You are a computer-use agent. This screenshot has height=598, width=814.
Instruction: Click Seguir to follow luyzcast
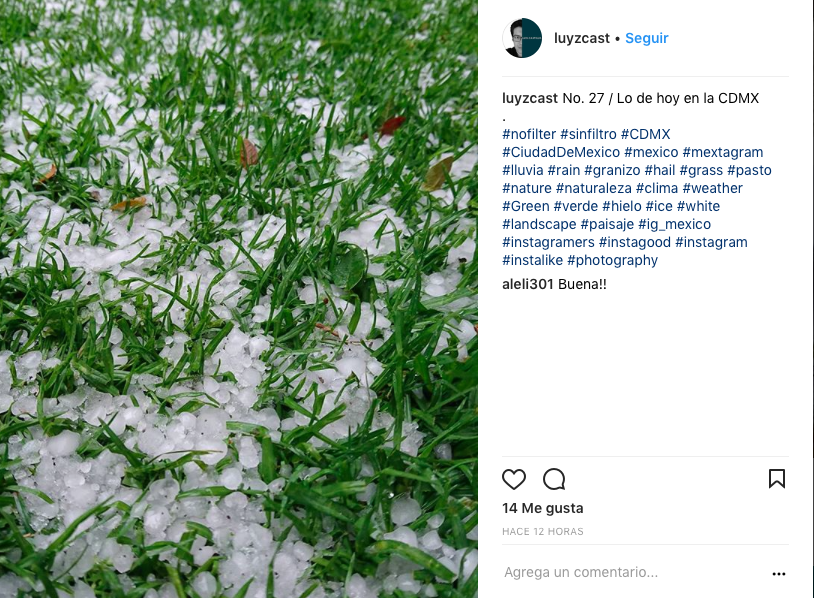646,38
